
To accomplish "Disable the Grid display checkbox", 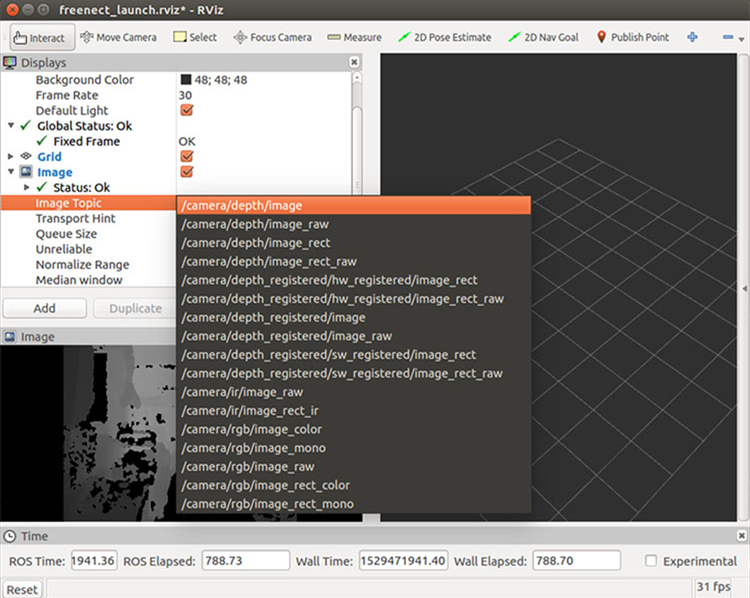I will click(186, 157).
